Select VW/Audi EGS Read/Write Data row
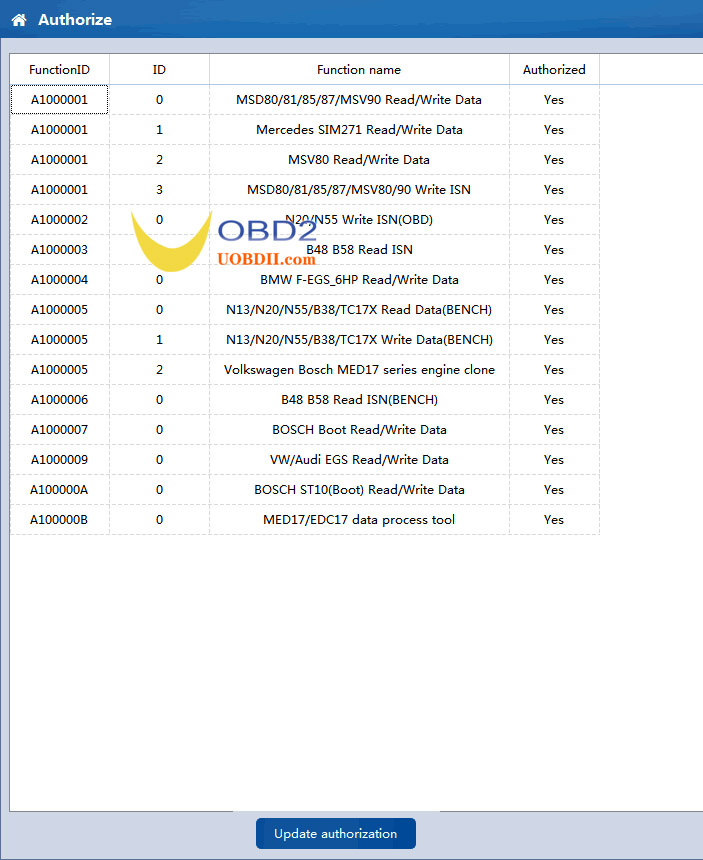 point(305,460)
